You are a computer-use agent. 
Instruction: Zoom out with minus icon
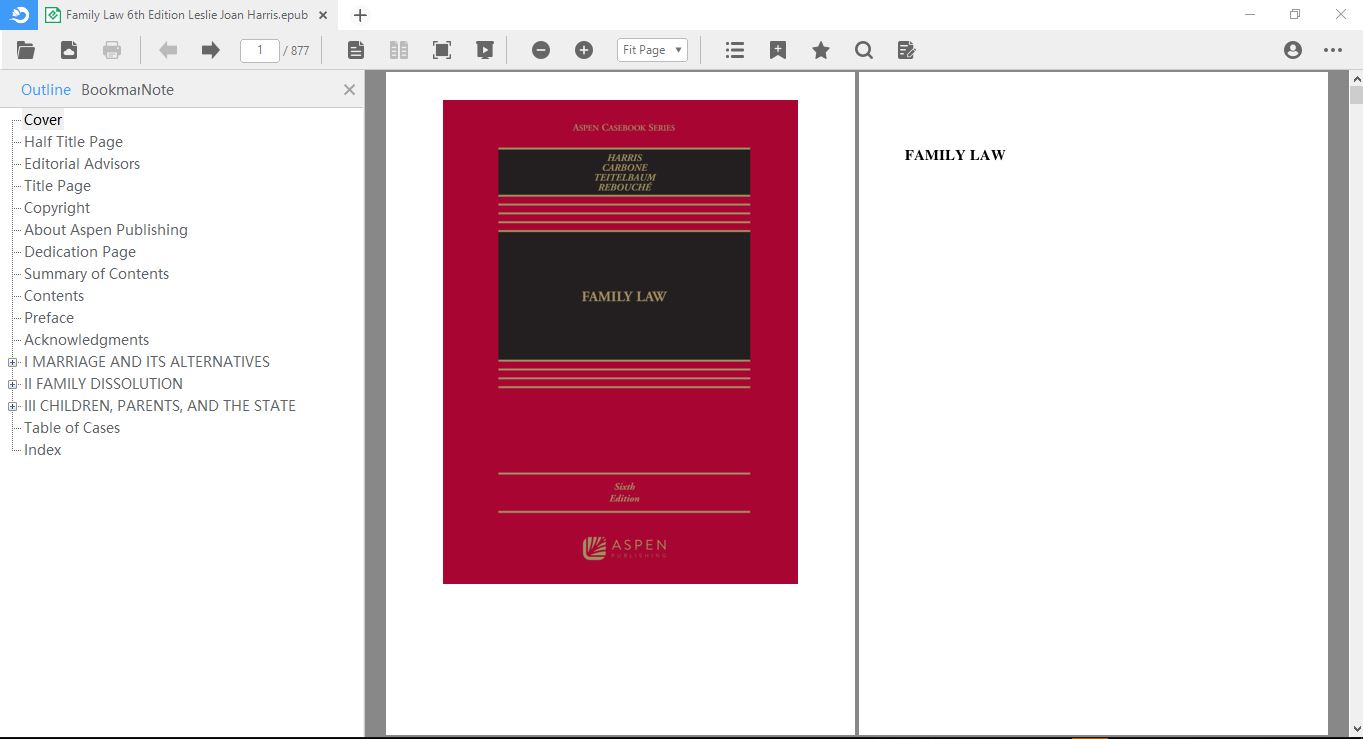[541, 50]
